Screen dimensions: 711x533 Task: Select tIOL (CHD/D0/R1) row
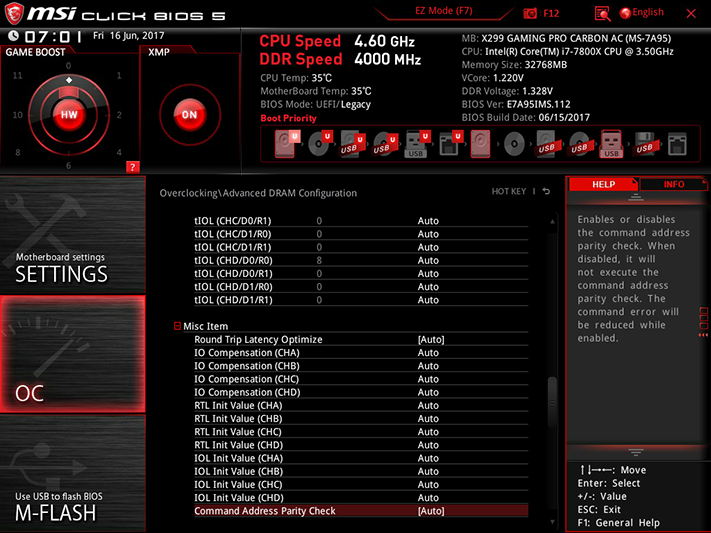[361, 274]
